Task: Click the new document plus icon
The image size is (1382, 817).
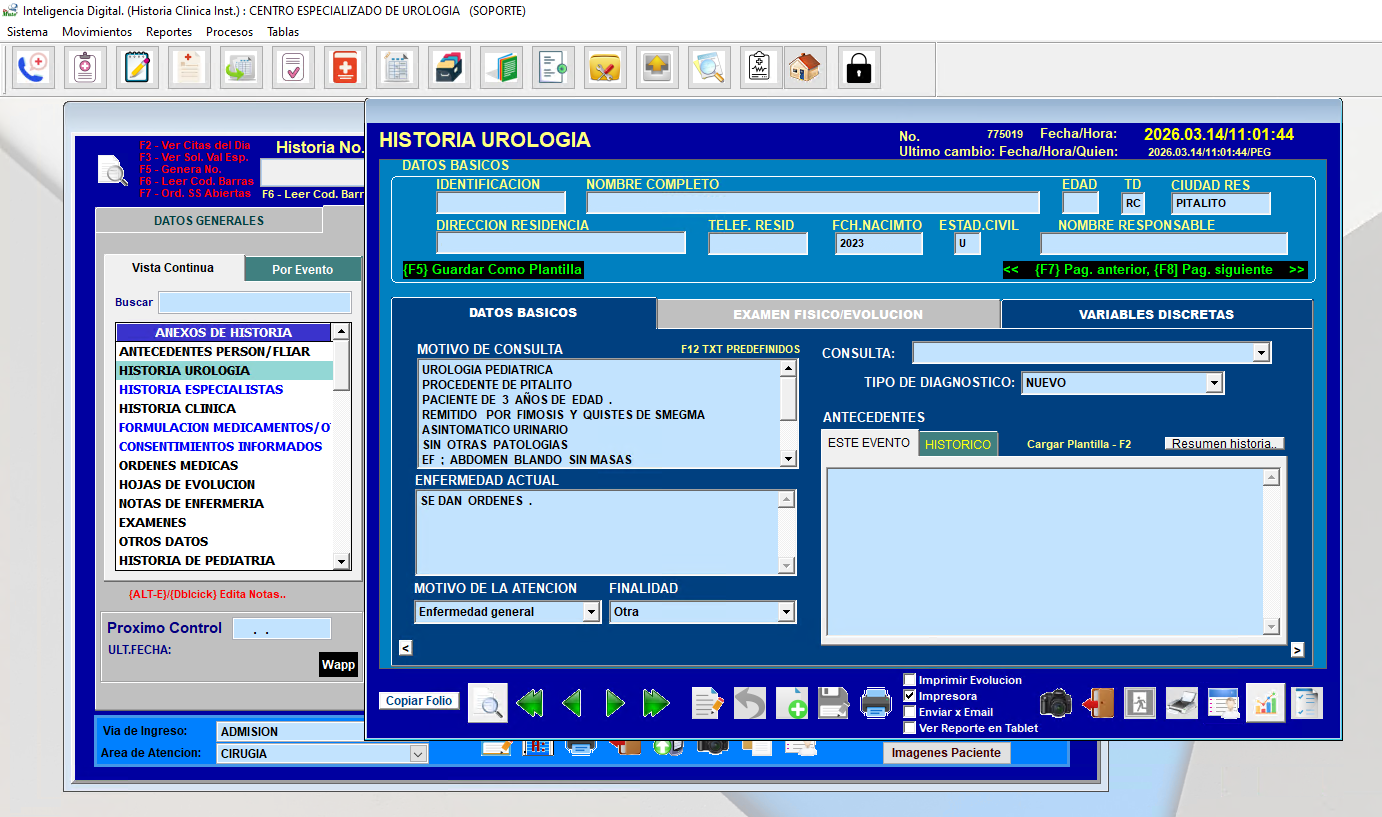Action: (792, 703)
